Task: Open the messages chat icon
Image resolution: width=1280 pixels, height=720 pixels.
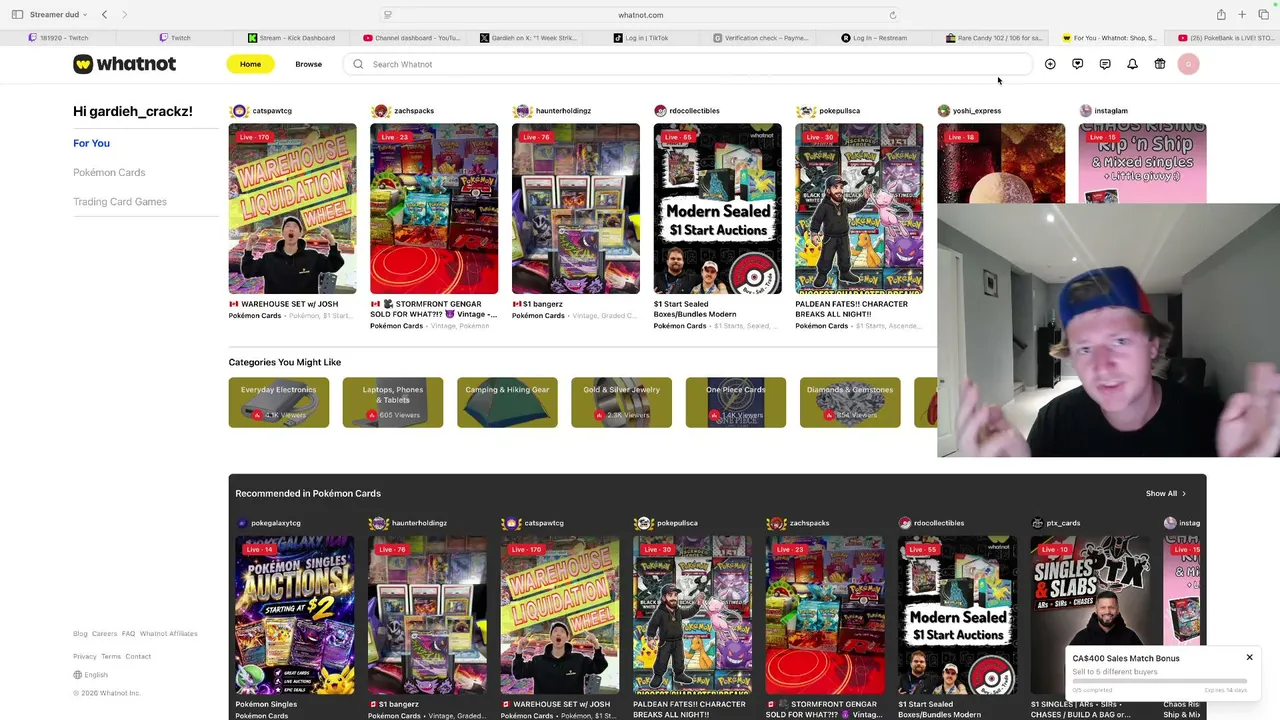Action: (1105, 64)
